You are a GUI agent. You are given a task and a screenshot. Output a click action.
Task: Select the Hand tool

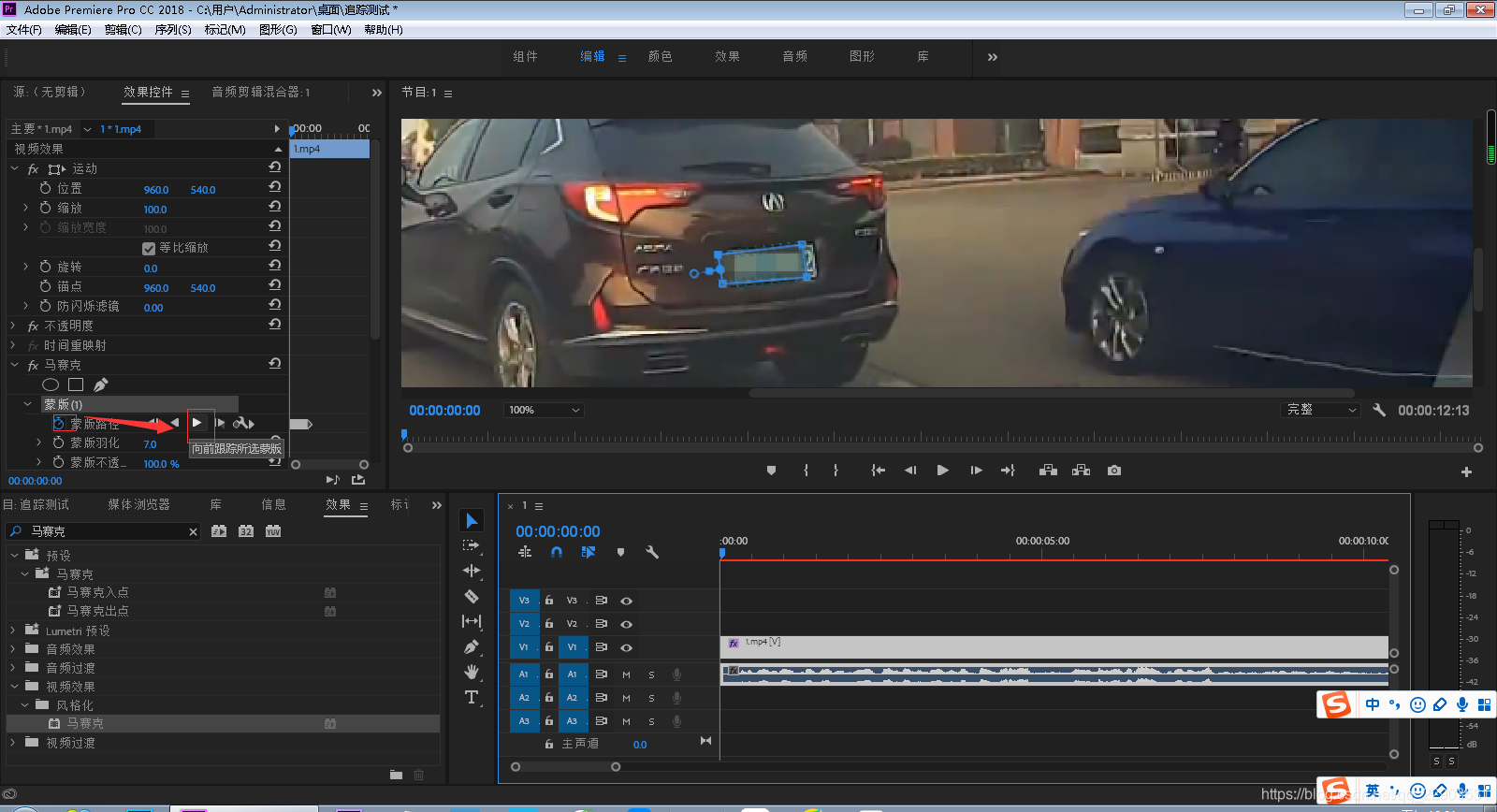pos(472,672)
